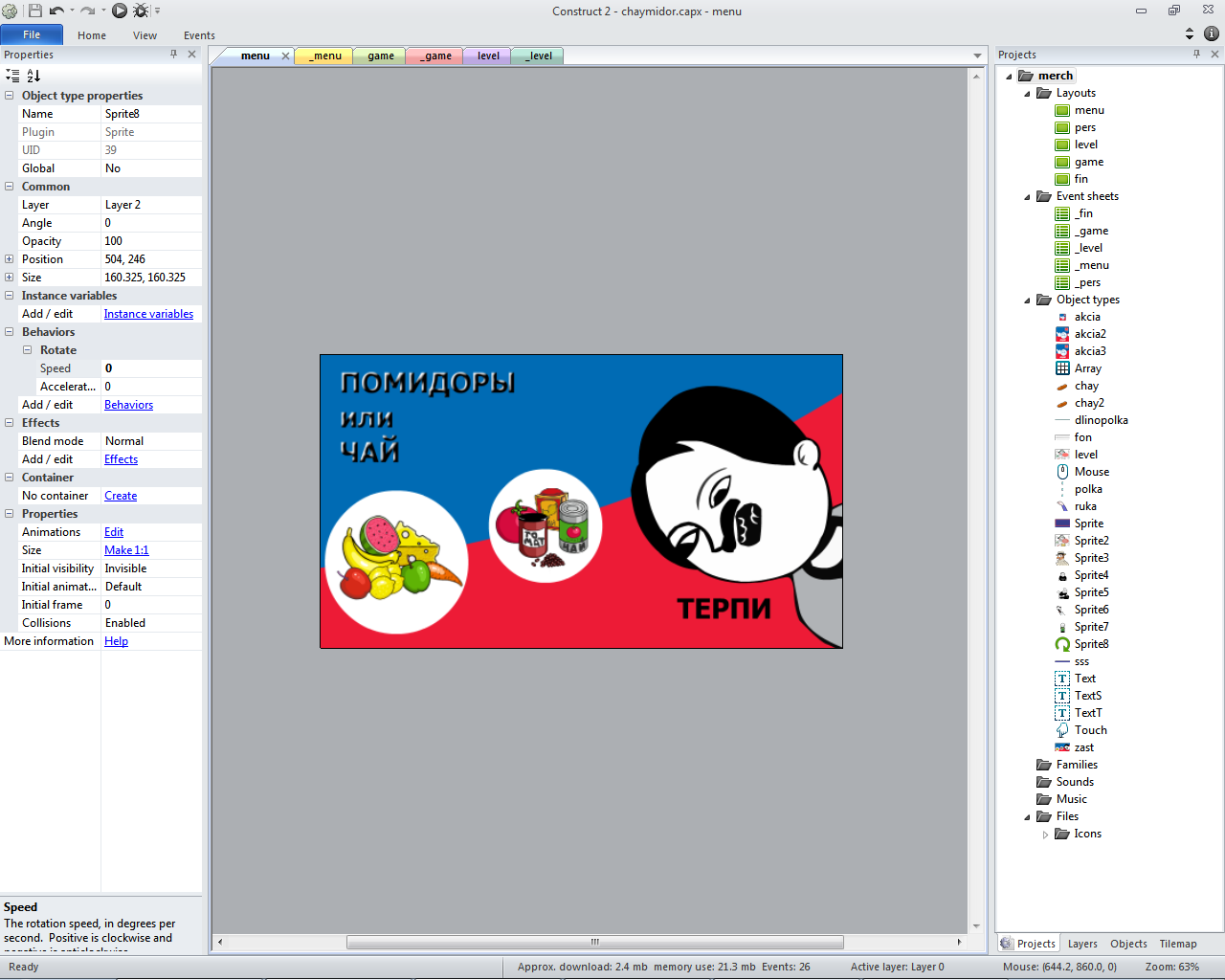The width and height of the screenshot is (1225, 980).
Task: Collapse the Object type properties section
Action: click(x=10, y=96)
